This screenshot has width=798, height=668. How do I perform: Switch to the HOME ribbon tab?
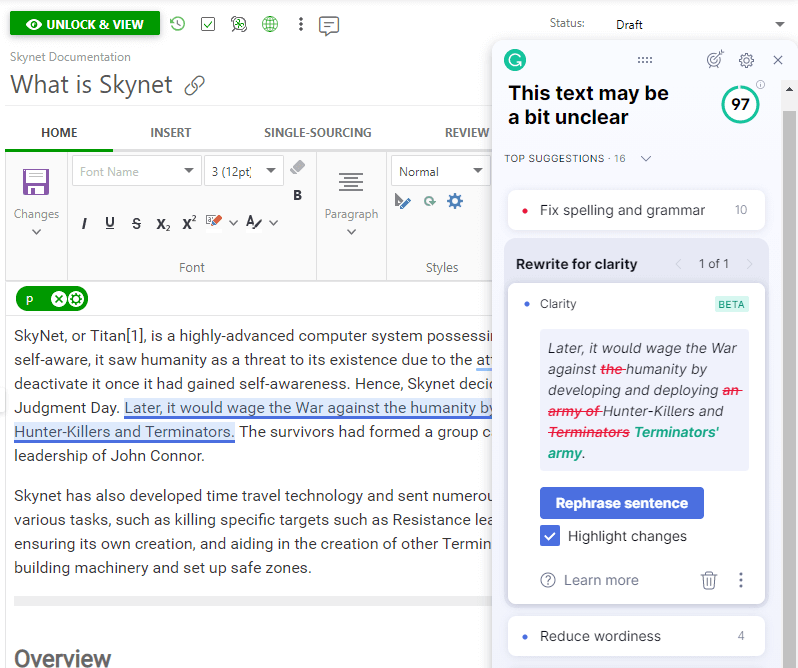pyautogui.click(x=59, y=133)
